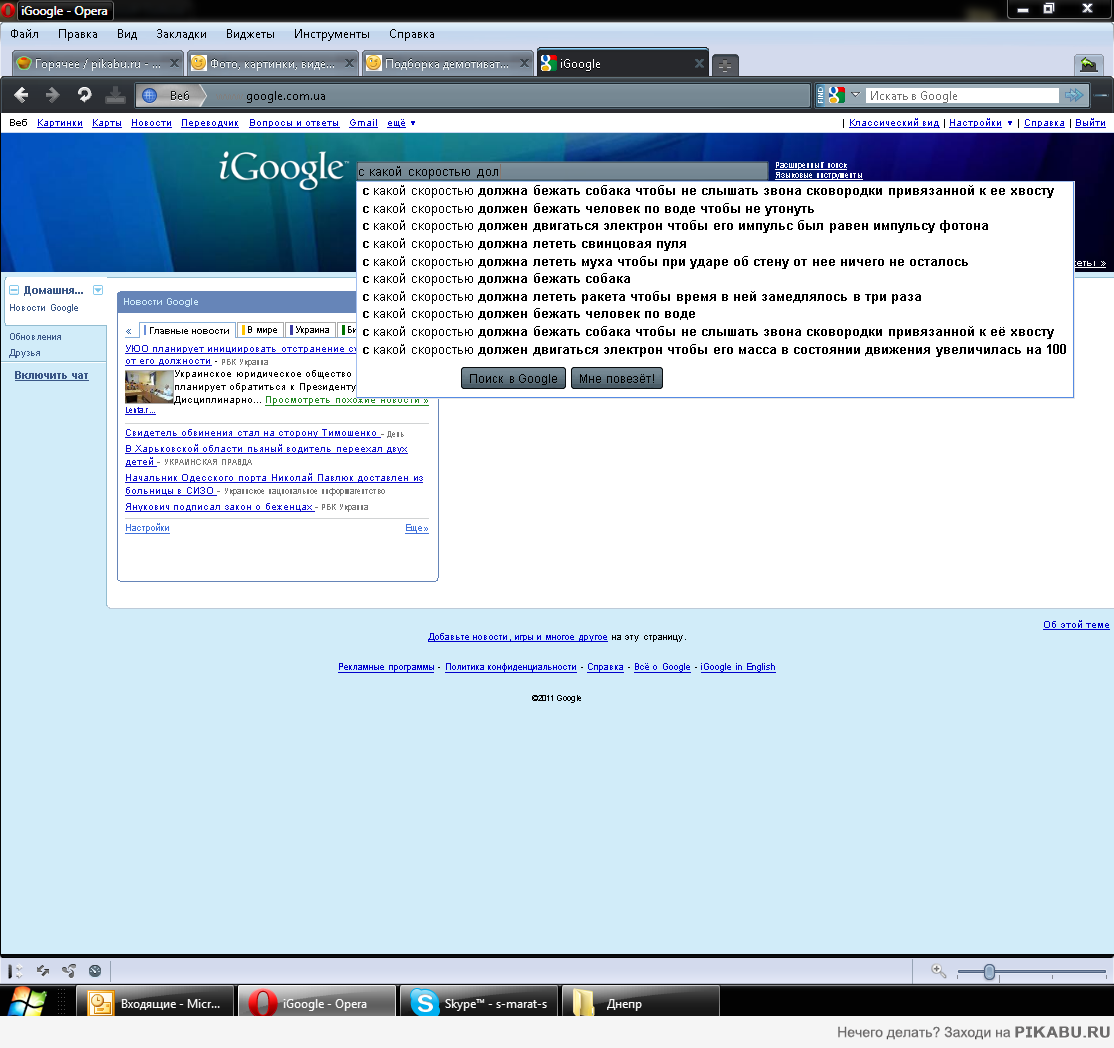
Task: Switch to the Skype taskbar item
Action: pos(480,1003)
